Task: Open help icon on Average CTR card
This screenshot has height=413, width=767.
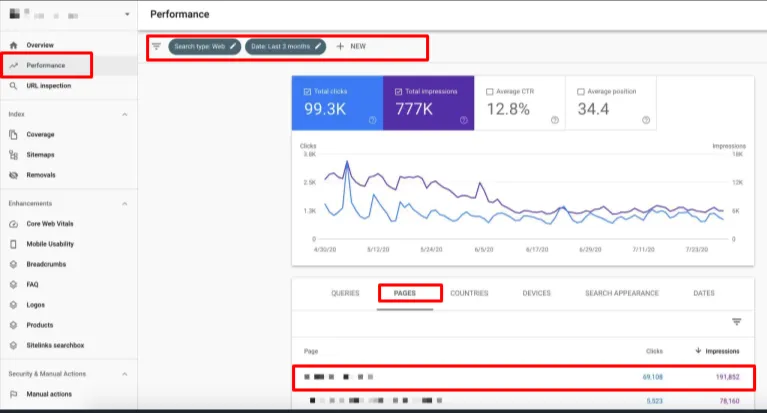Action: (555, 120)
